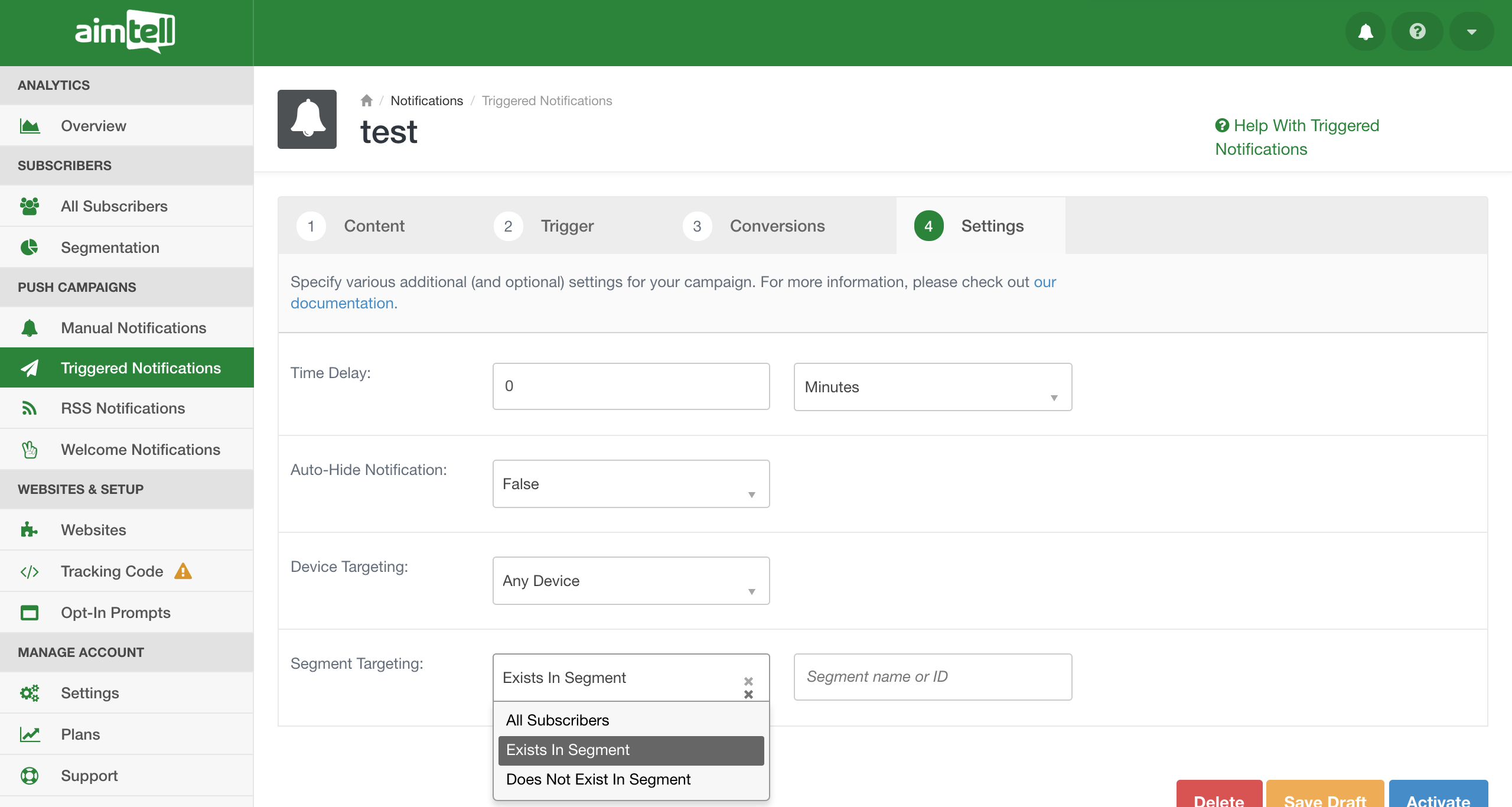Go to the Trigger tab
Image resolution: width=1512 pixels, height=807 pixels.
tap(566, 225)
